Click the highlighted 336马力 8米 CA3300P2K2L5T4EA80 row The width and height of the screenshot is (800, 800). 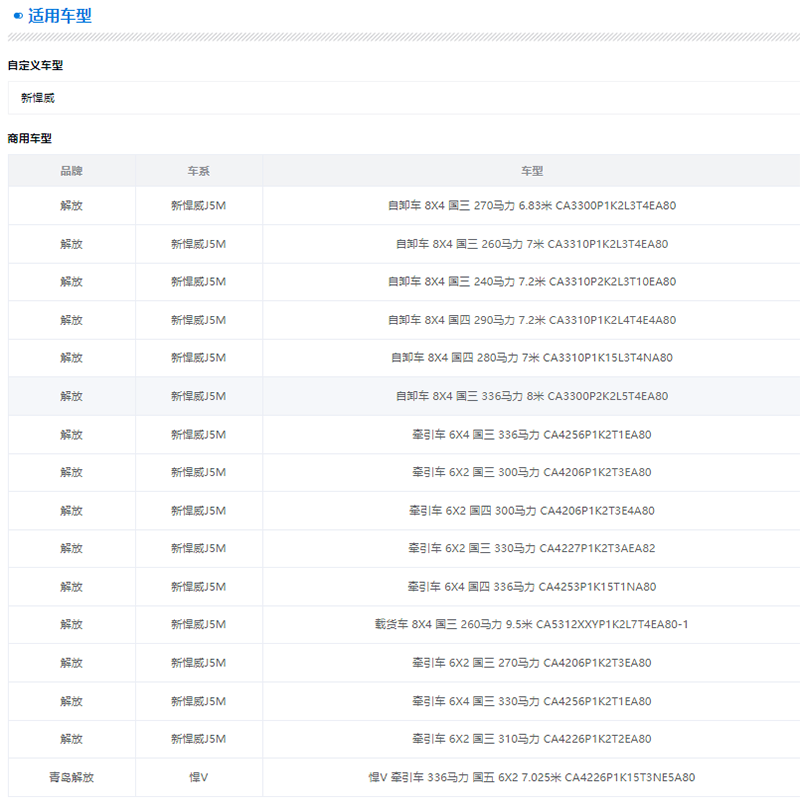[531, 396]
